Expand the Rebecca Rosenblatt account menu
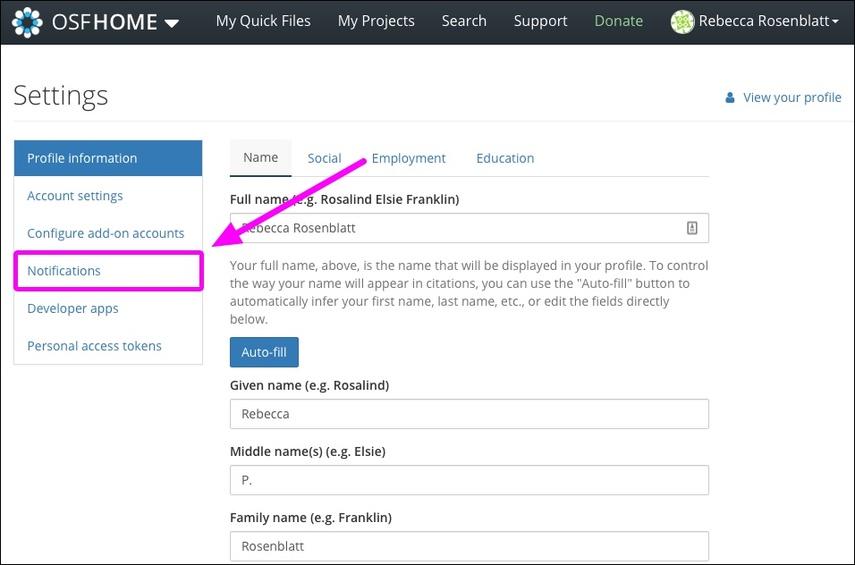This screenshot has width=855, height=565. pos(768,21)
